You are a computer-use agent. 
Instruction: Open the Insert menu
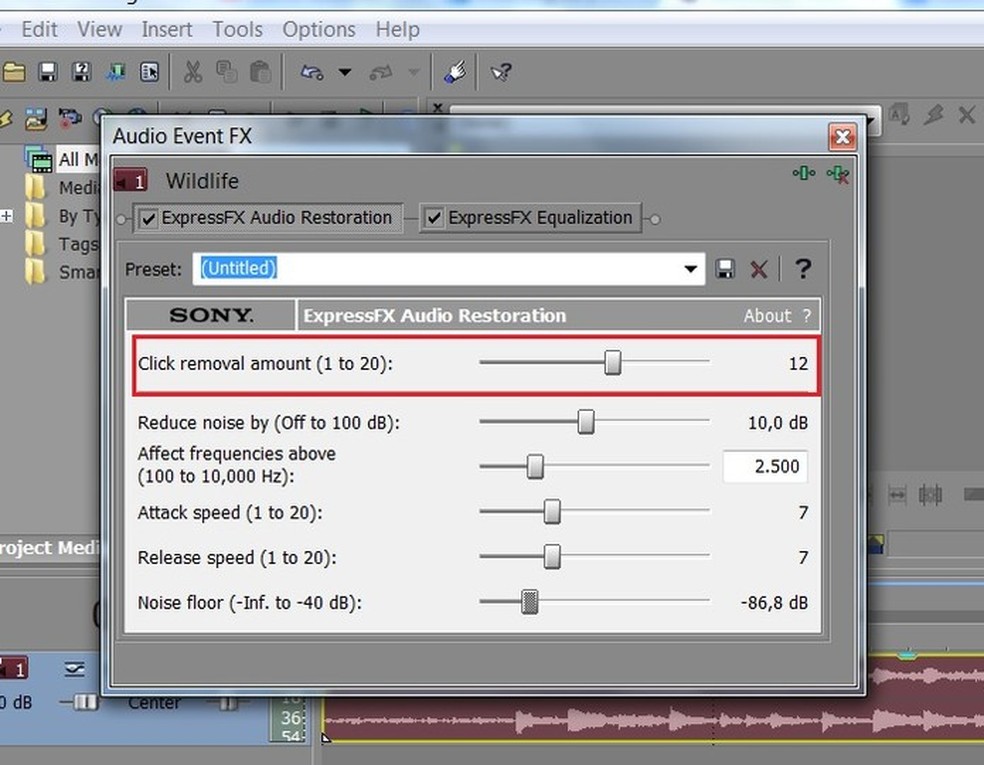tap(167, 29)
